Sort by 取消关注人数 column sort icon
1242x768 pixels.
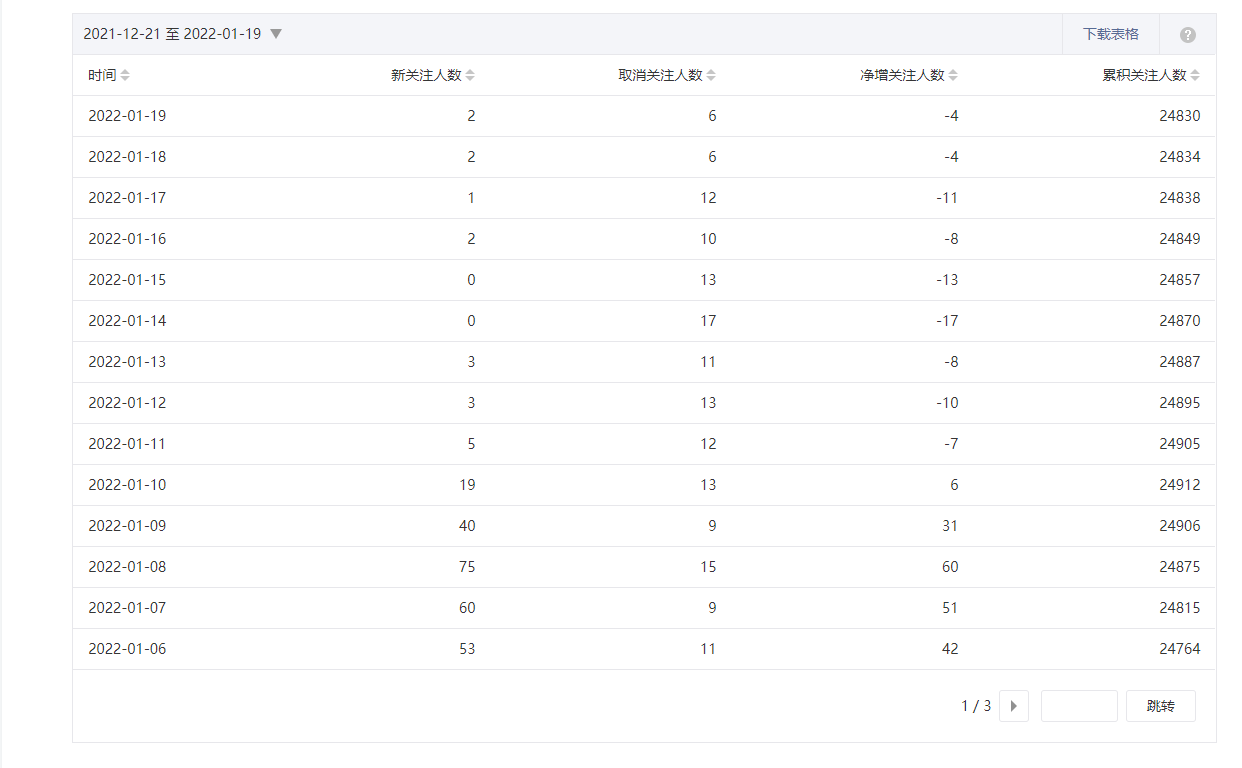711,75
